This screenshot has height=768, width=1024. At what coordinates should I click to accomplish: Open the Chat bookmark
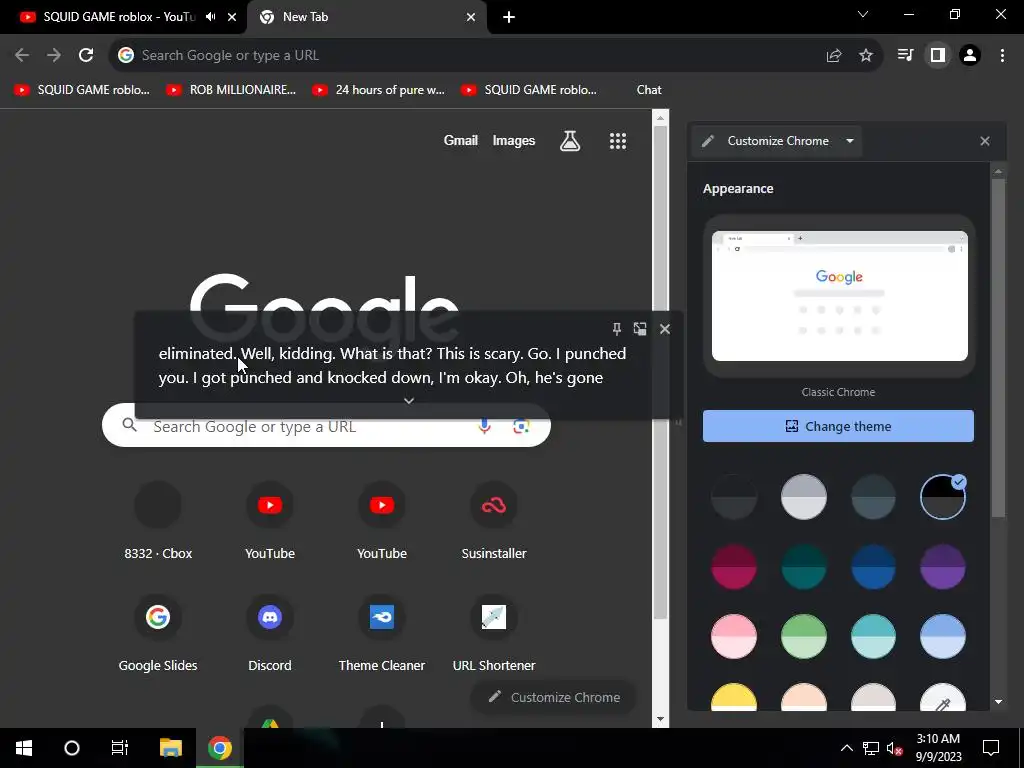click(x=648, y=90)
